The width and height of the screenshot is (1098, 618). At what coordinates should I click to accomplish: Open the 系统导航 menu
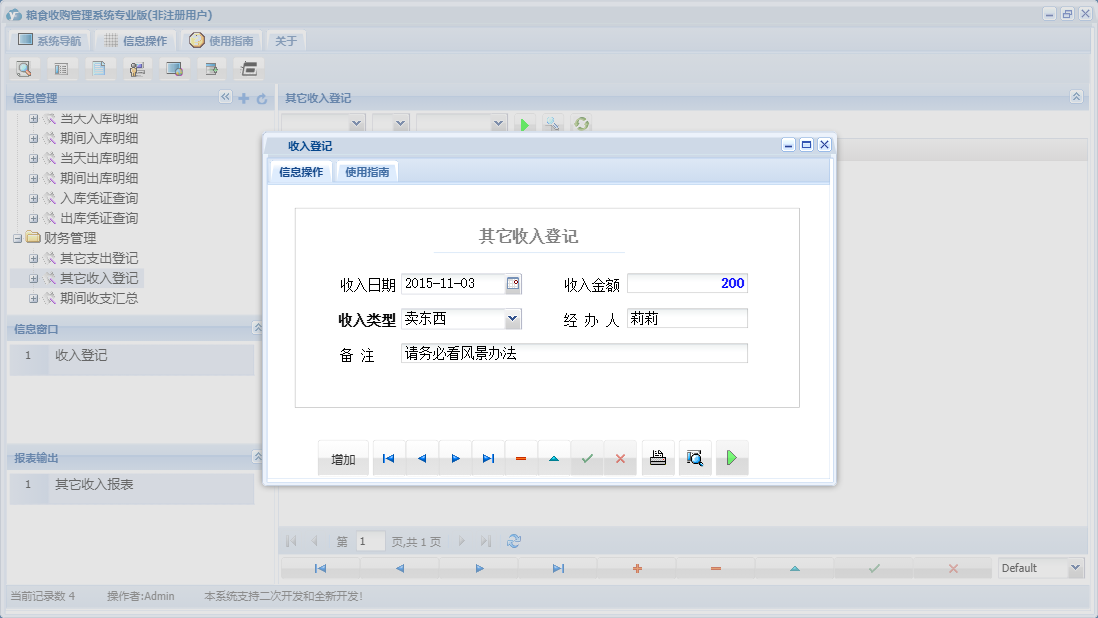point(48,40)
